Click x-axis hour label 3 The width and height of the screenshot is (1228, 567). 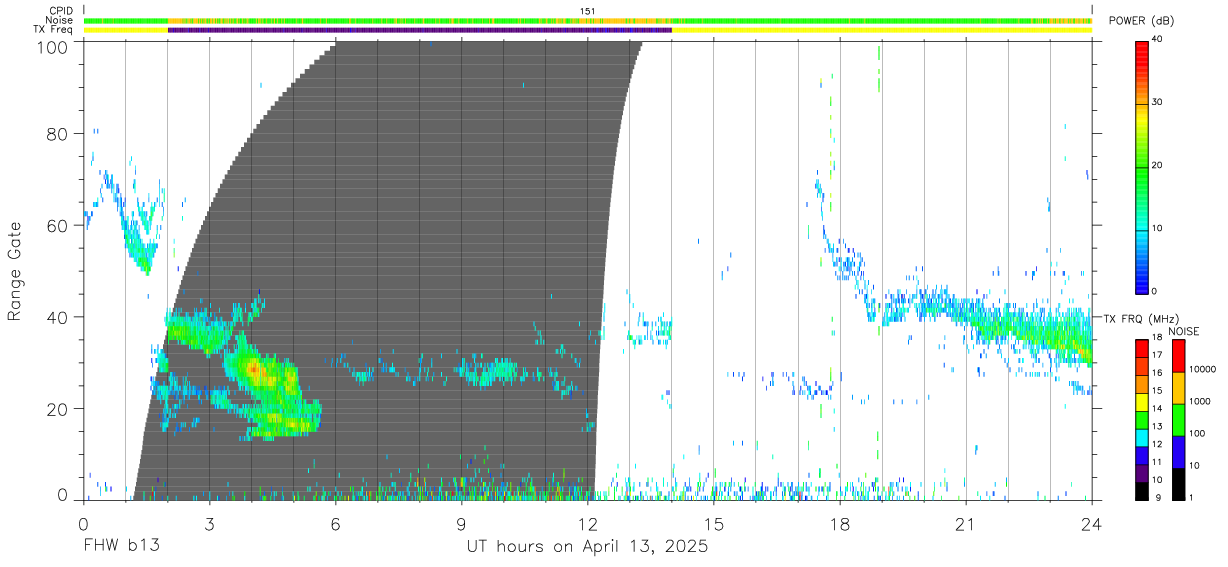[209, 524]
